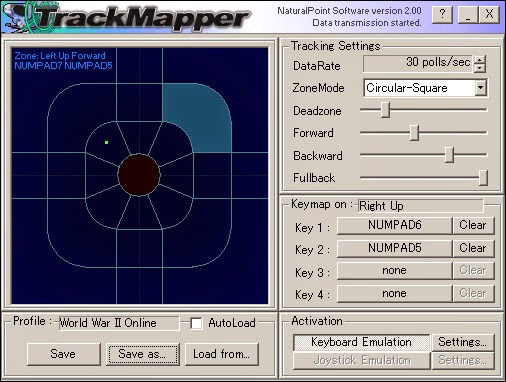Screen dimensions: 506x382
Task: Open Keyboard Emulation Settings
Action: [463, 342]
